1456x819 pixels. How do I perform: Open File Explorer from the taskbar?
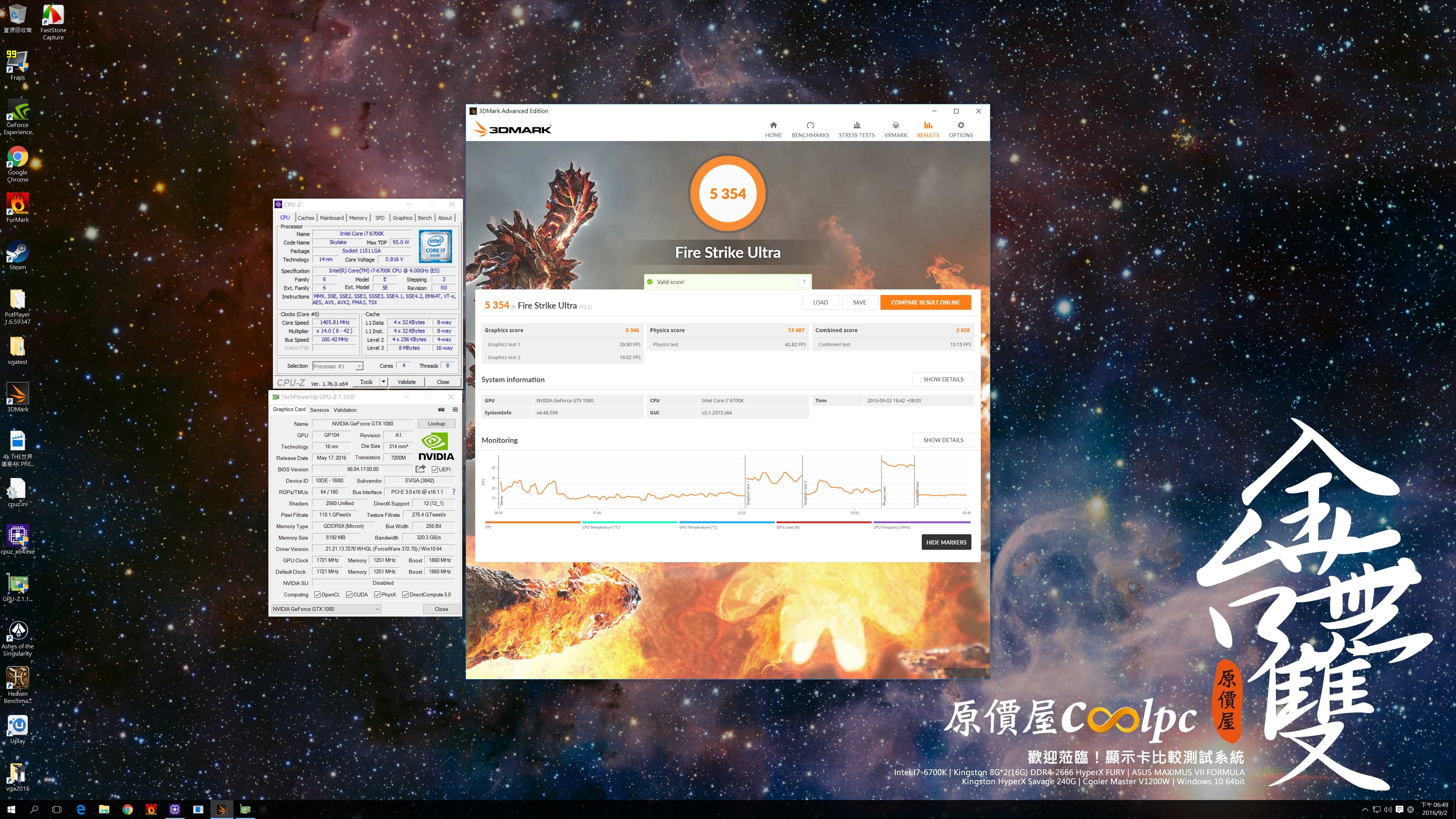point(104,810)
